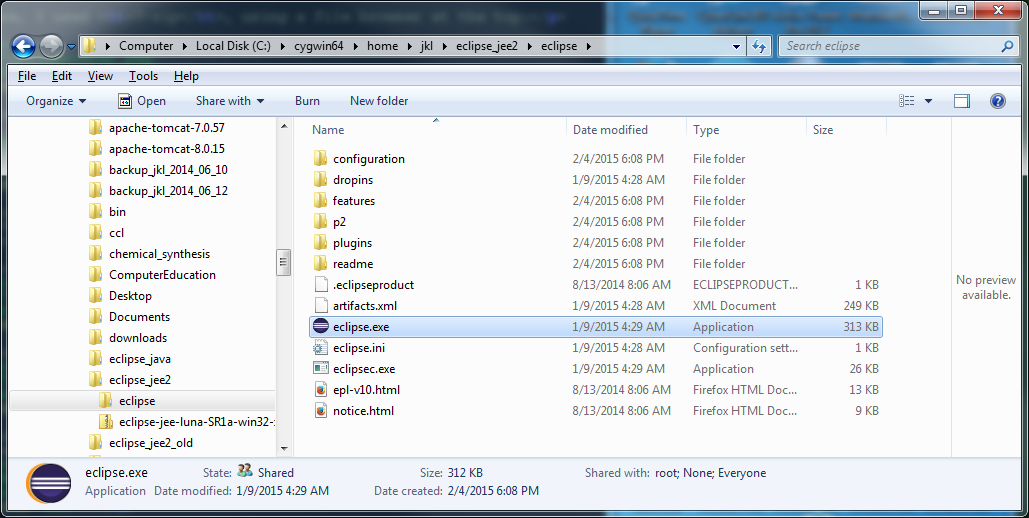The image size is (1029, 518).
Task: Toggle the preview pane icon
Action: coord(962,101)
